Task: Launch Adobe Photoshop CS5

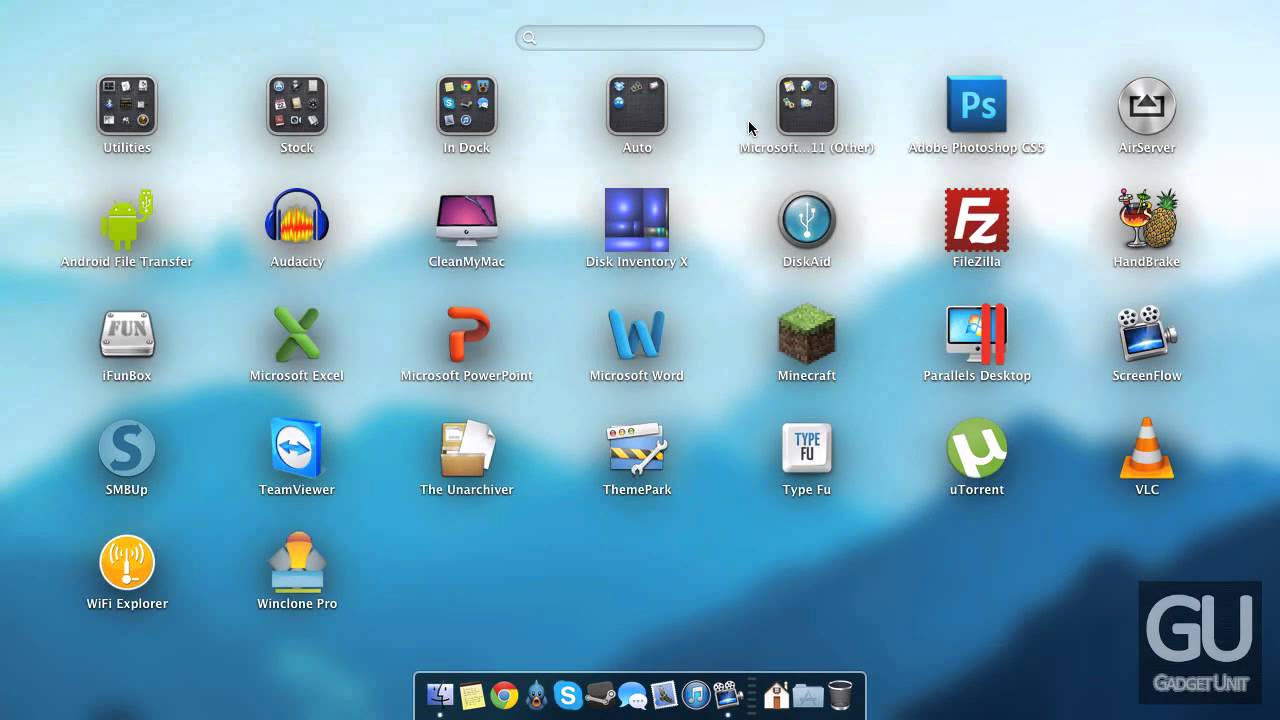Action: 977,105
